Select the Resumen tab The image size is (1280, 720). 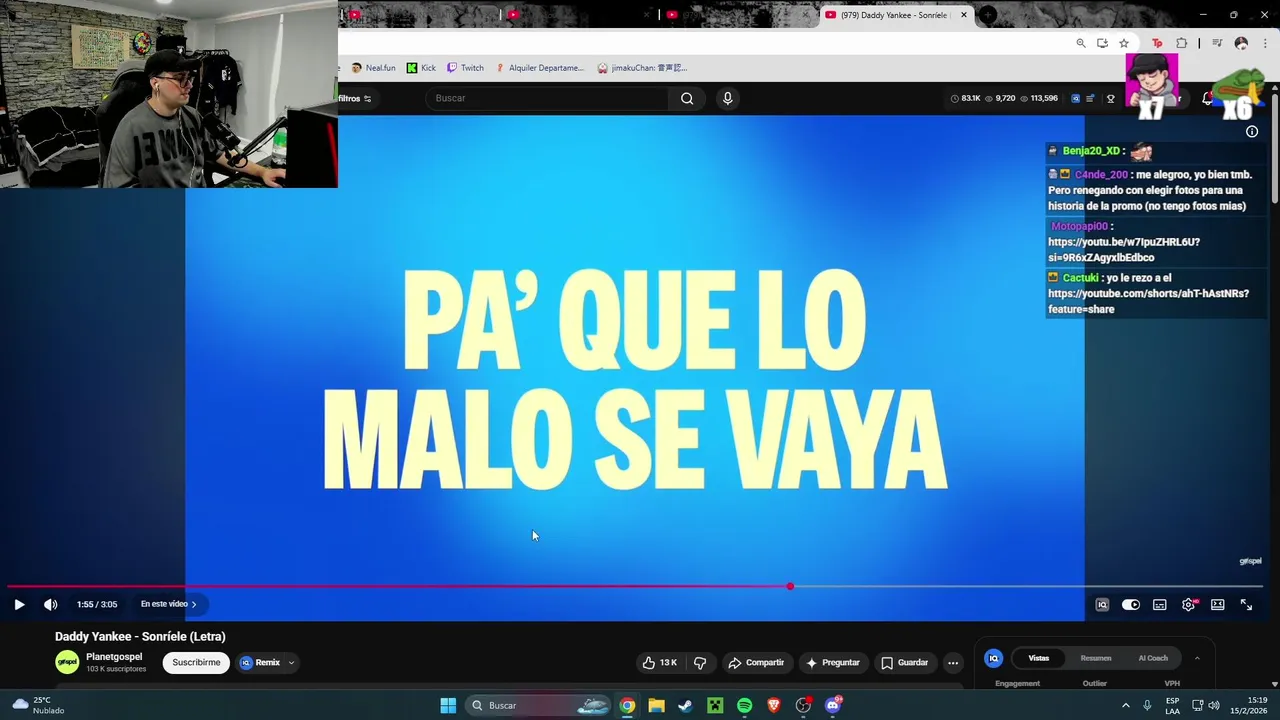pyautogui.click(x=1096, y=658)
